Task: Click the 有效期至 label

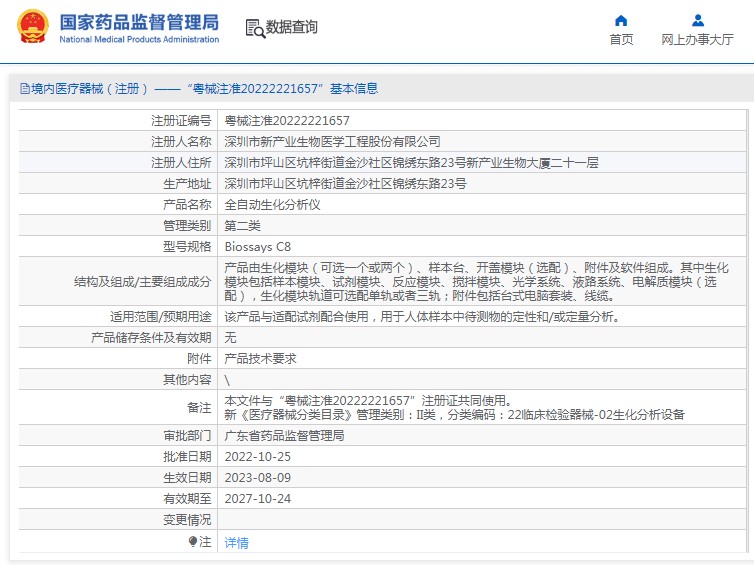Action: (x=187, y=499)
